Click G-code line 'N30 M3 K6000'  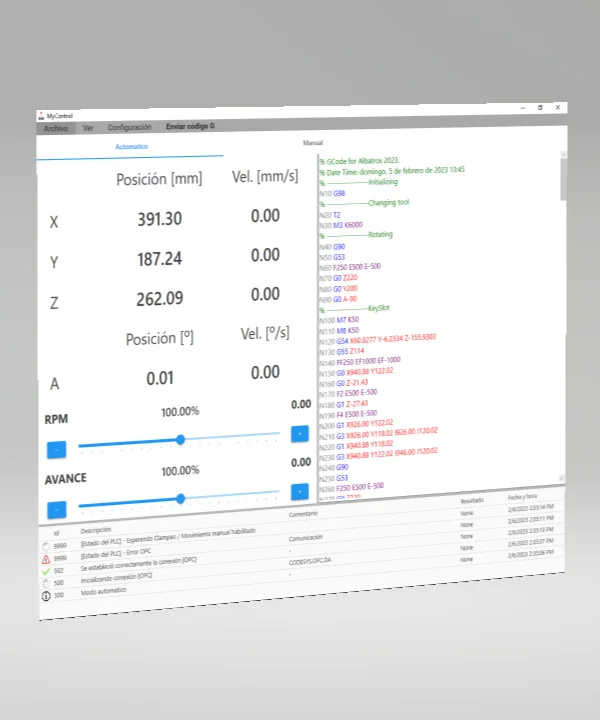341,225
